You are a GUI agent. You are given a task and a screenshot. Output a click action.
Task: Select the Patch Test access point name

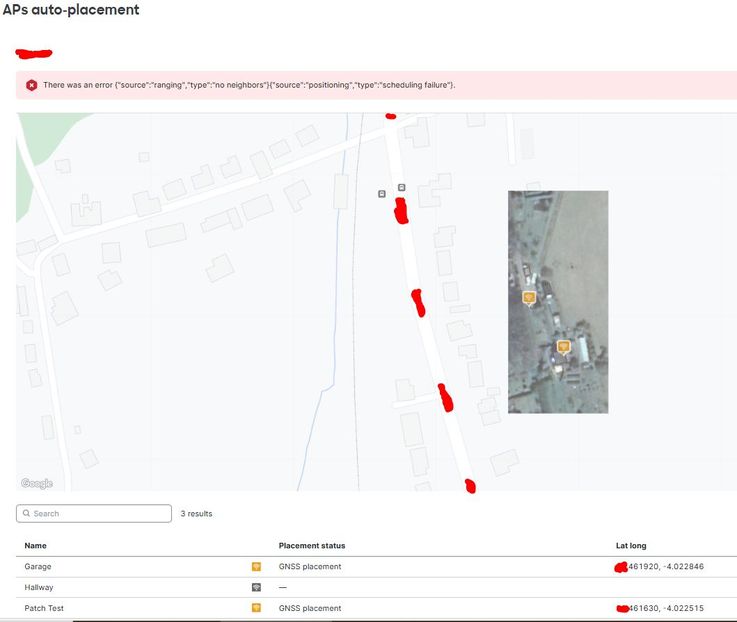(44, 608)
